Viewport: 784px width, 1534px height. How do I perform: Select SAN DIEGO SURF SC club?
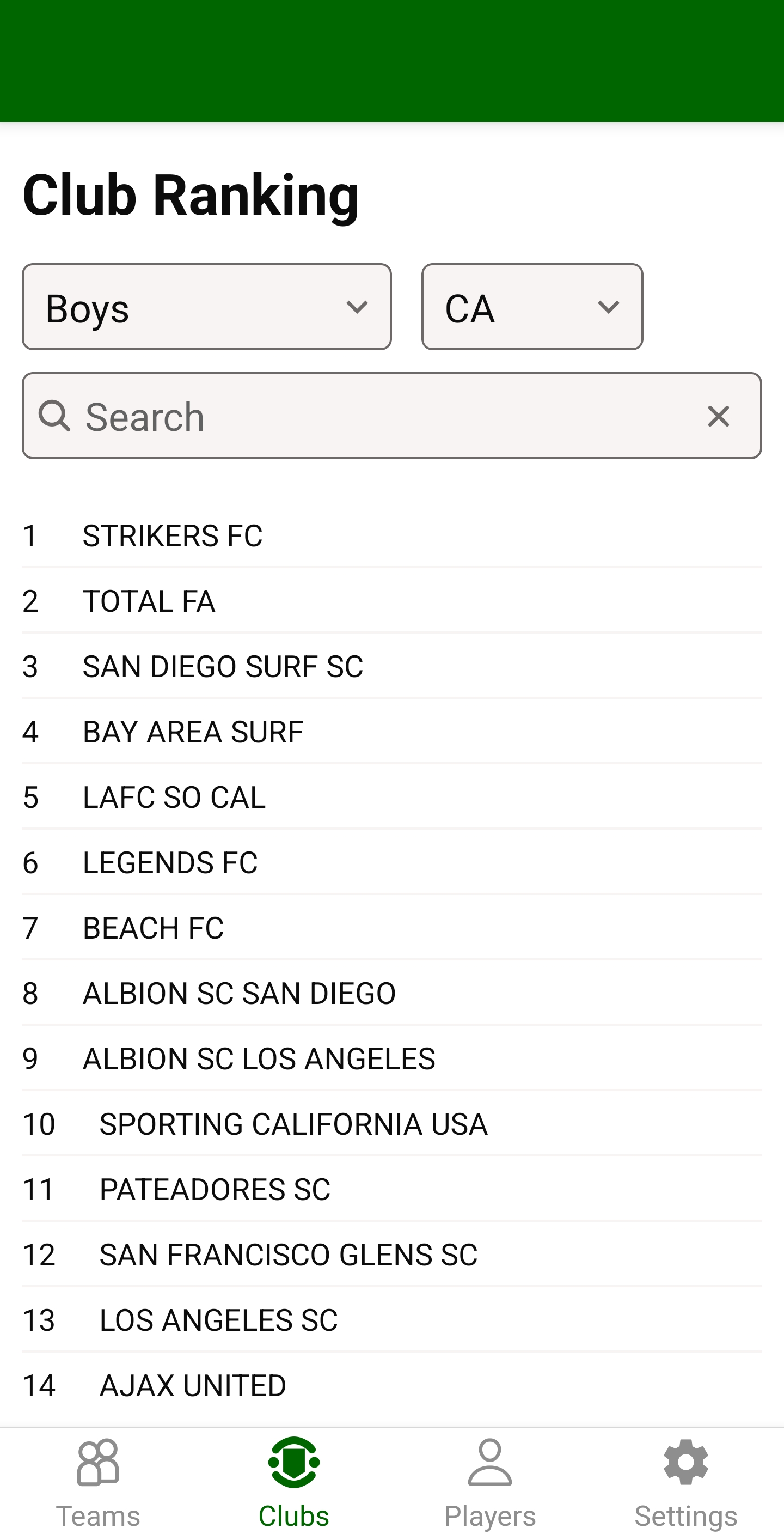(223, 666)
